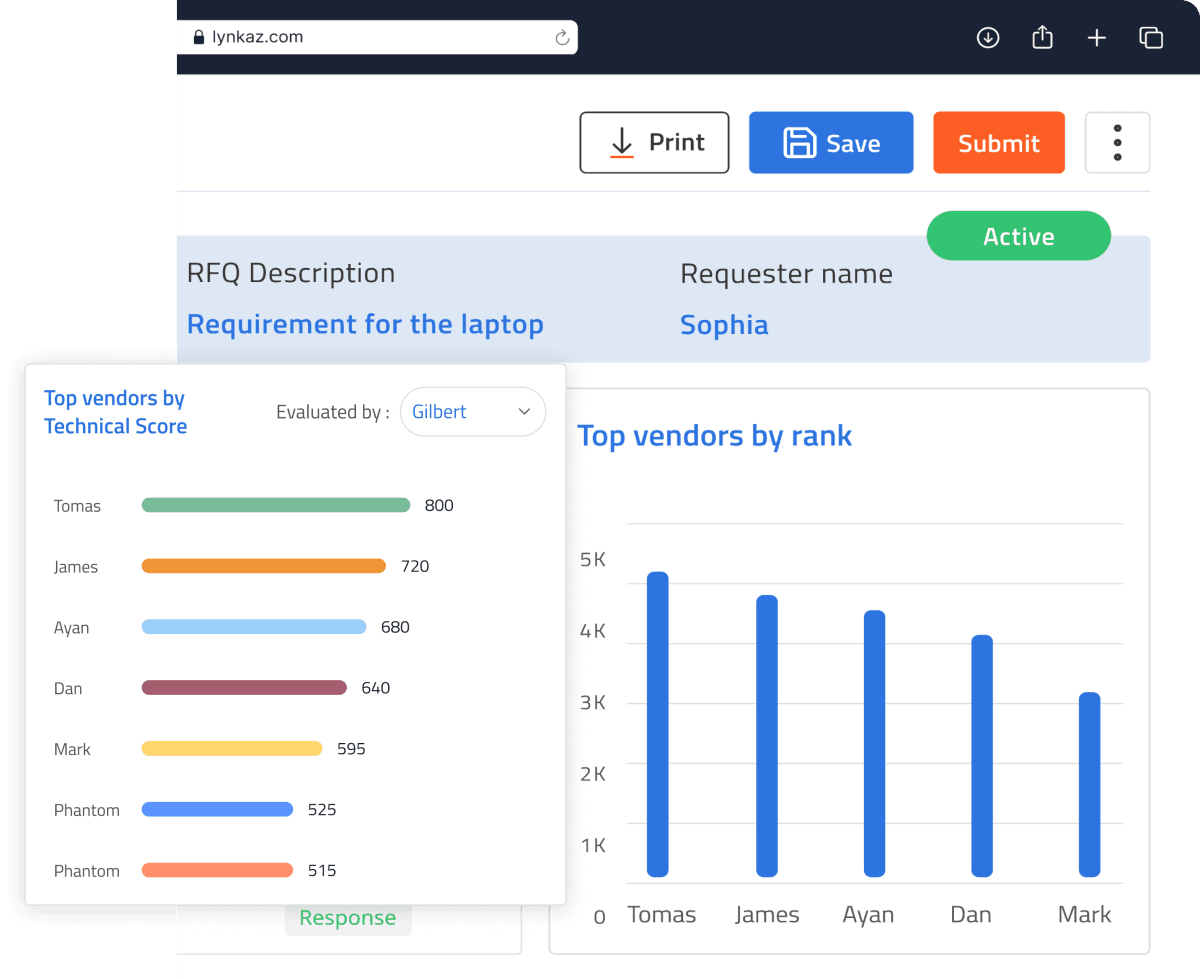Click the score value 800

point(439,506)
